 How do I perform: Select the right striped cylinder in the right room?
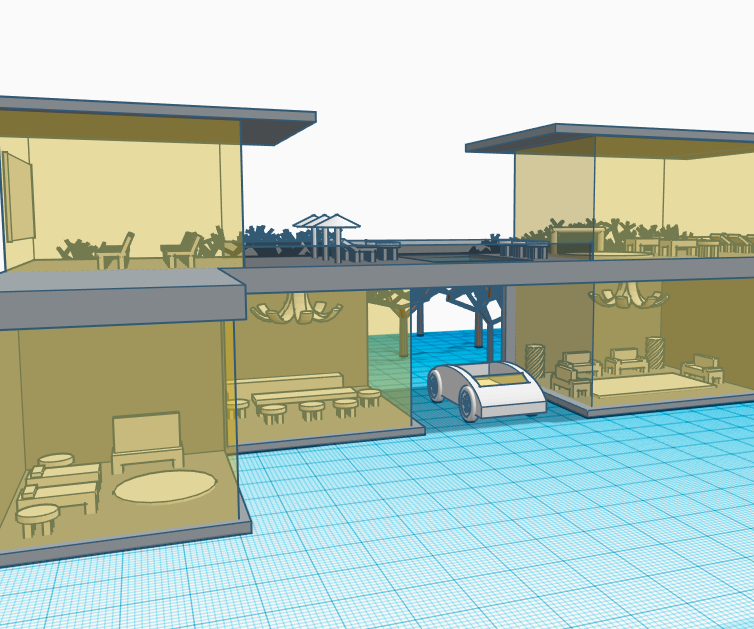(x=654, y=352)
